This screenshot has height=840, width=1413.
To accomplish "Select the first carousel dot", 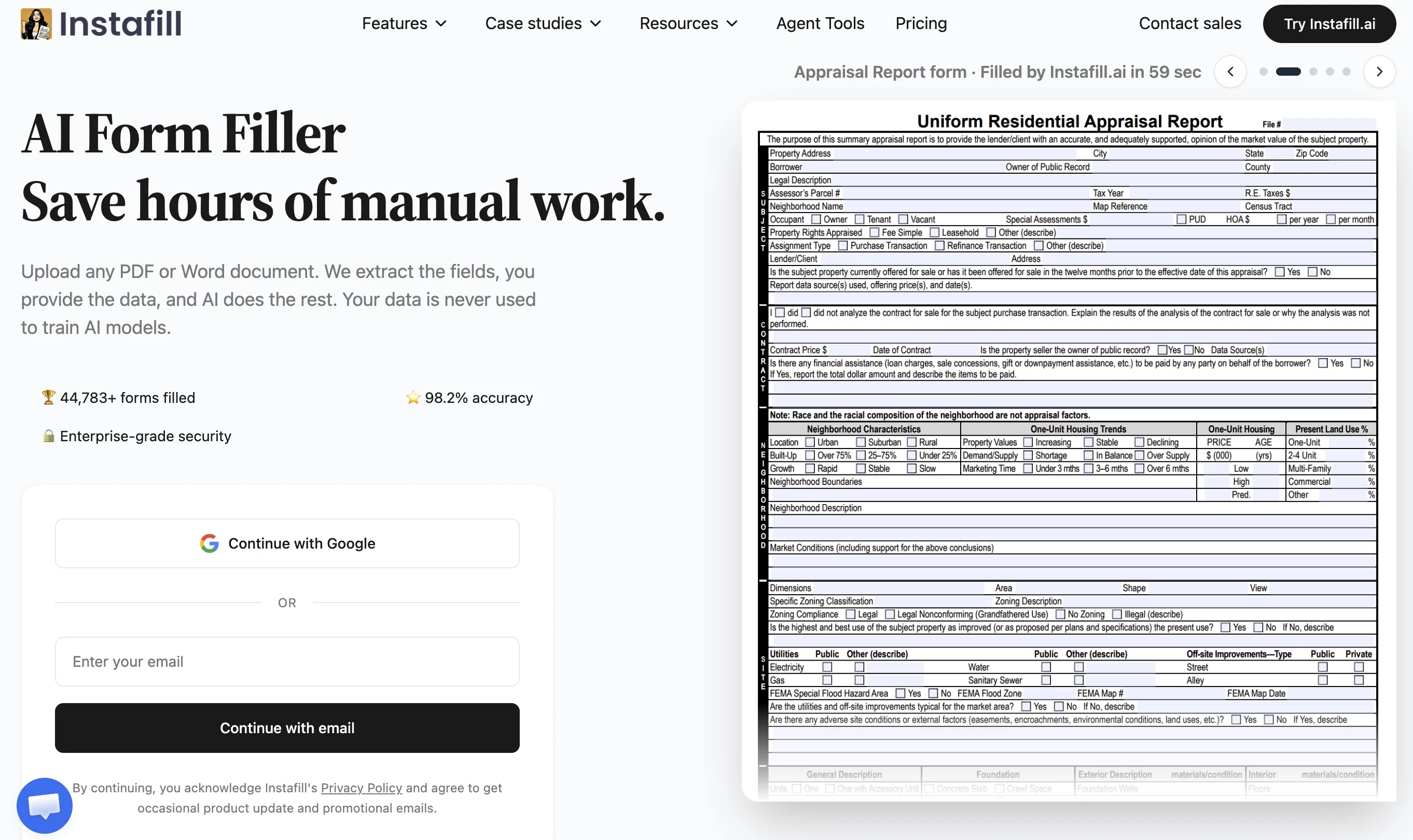I will coord(1263,72).
